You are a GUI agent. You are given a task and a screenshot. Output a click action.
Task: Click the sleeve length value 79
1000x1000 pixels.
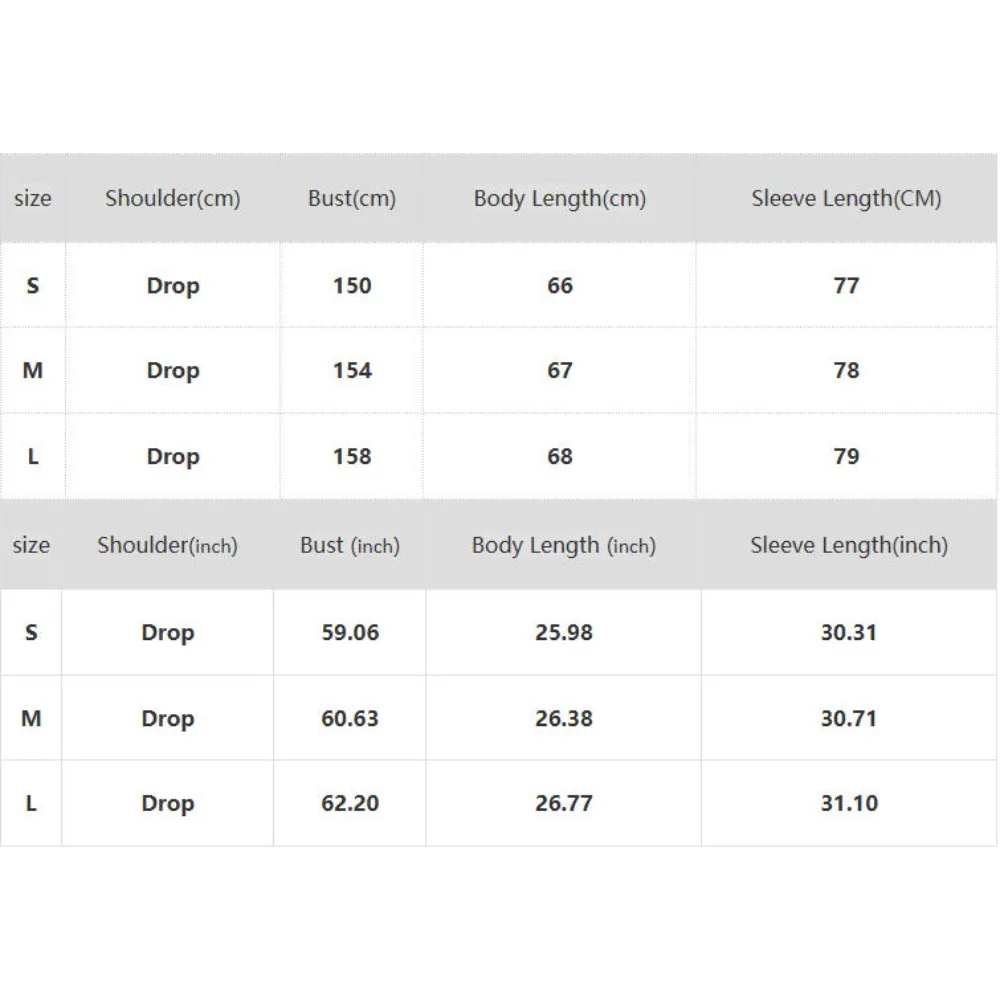point(846,456)
